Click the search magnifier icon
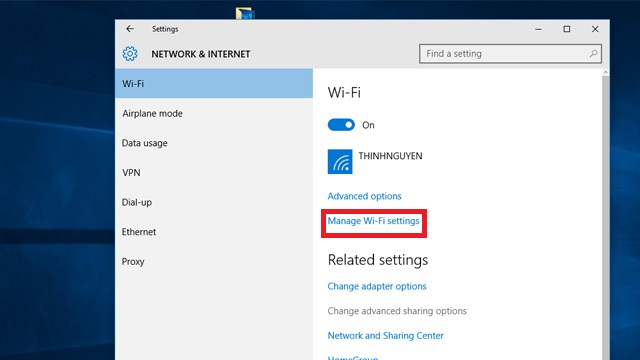 (x=593, y=53)
